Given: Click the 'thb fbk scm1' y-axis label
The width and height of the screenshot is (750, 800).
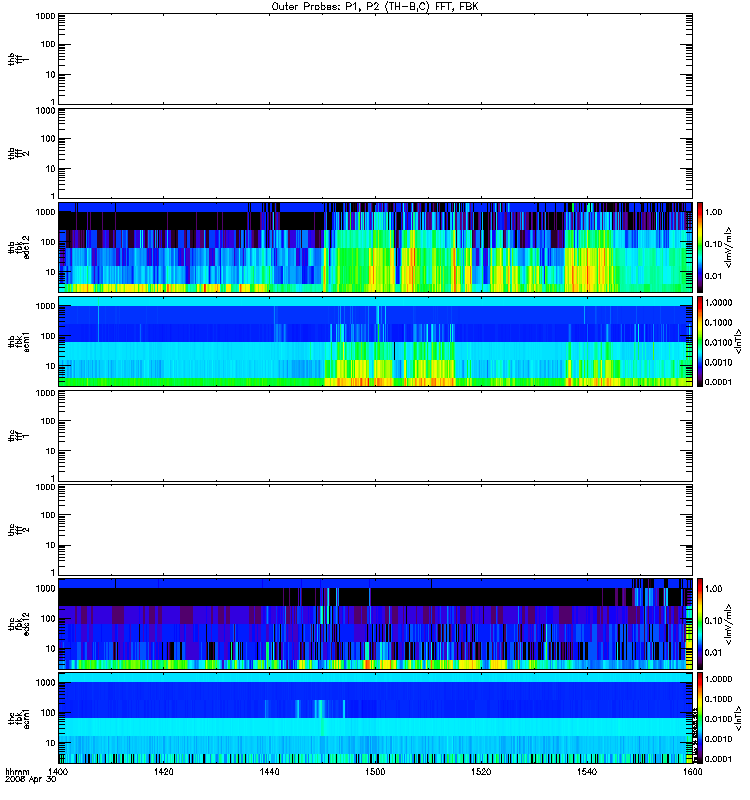Looking at the screenshot, I should click(x=19, y=341).
